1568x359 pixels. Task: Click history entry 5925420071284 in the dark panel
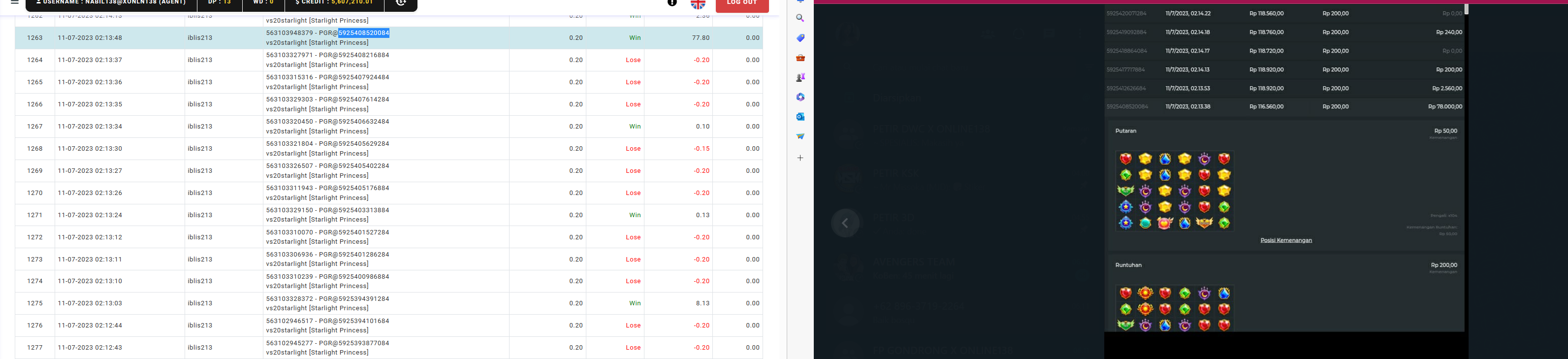pyautogui.click(x=1126, y=13)
